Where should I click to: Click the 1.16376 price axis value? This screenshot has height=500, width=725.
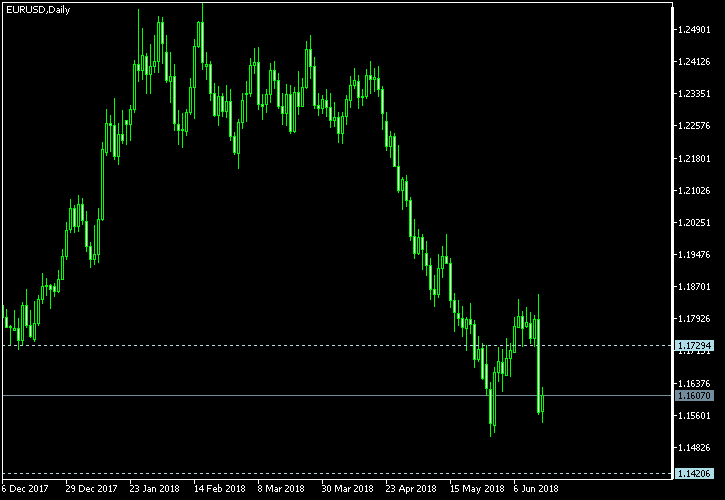pos(694,383)
